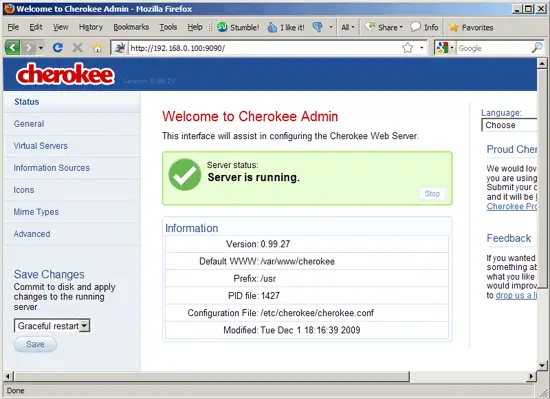The width and height of the screenshot is (550, 399).
Task: Click the PID file 1427 value
Action: (x=270, y=296)
